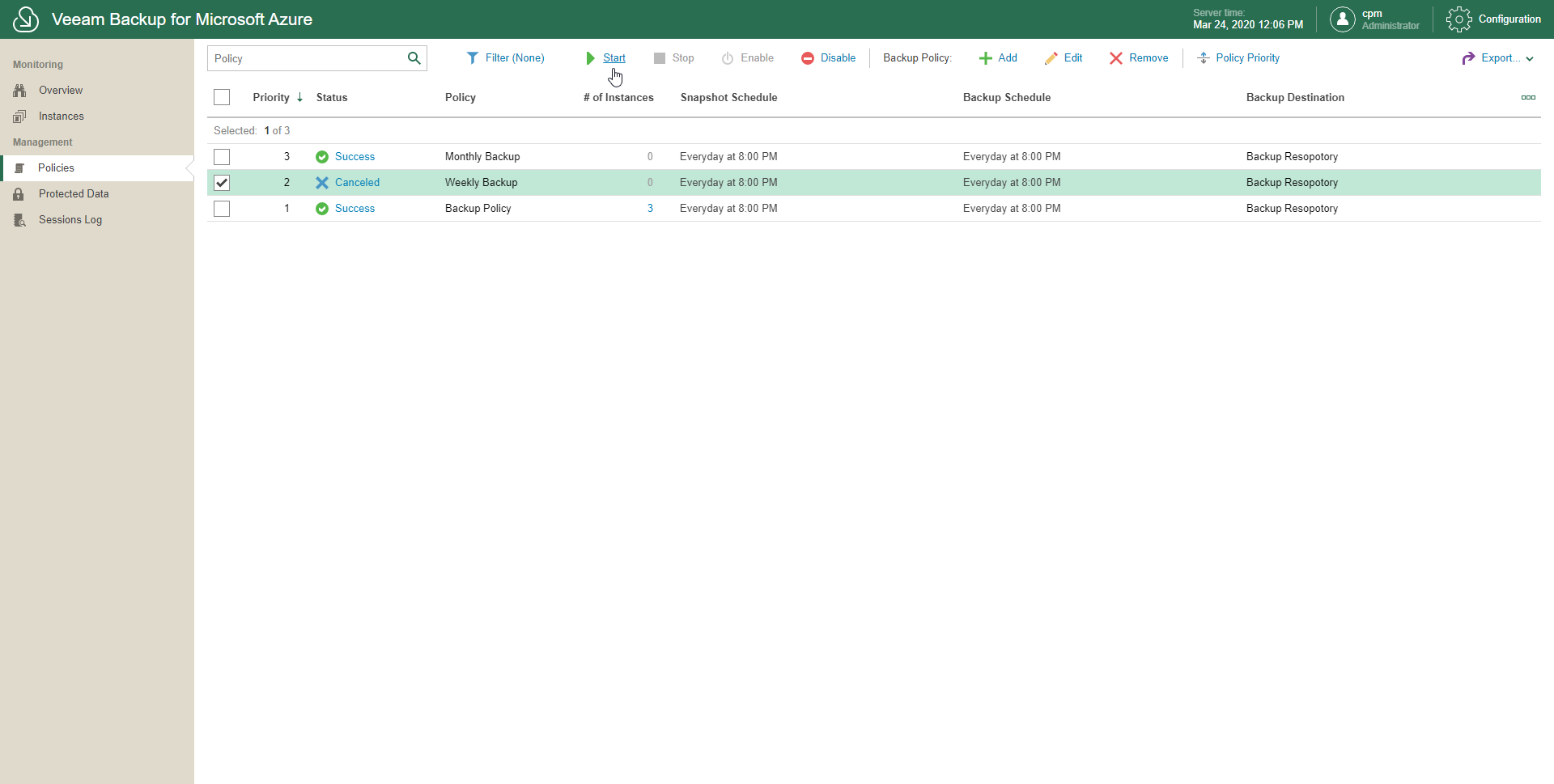Click the cpm Administrator user name
The height and width of the screenshot is (784, 1554).
coord(1390,19)
